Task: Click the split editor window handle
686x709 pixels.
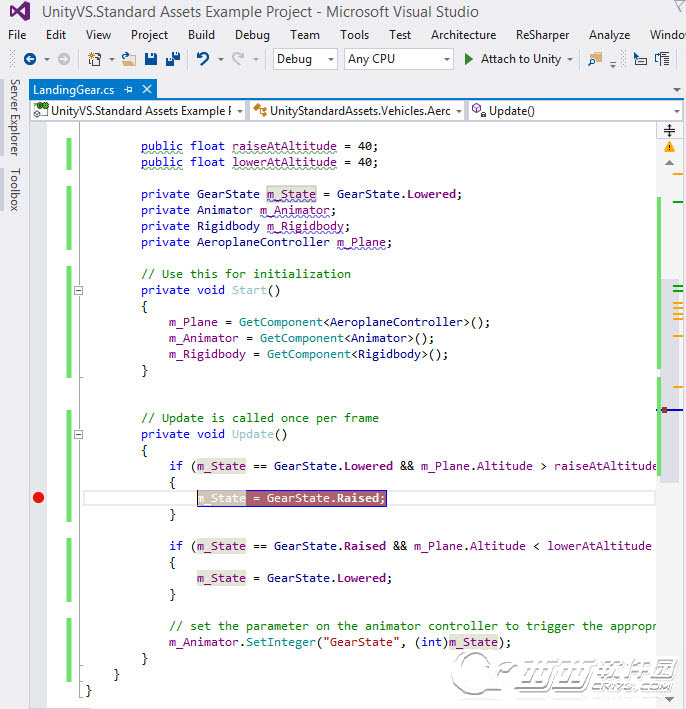Action: 669,131
